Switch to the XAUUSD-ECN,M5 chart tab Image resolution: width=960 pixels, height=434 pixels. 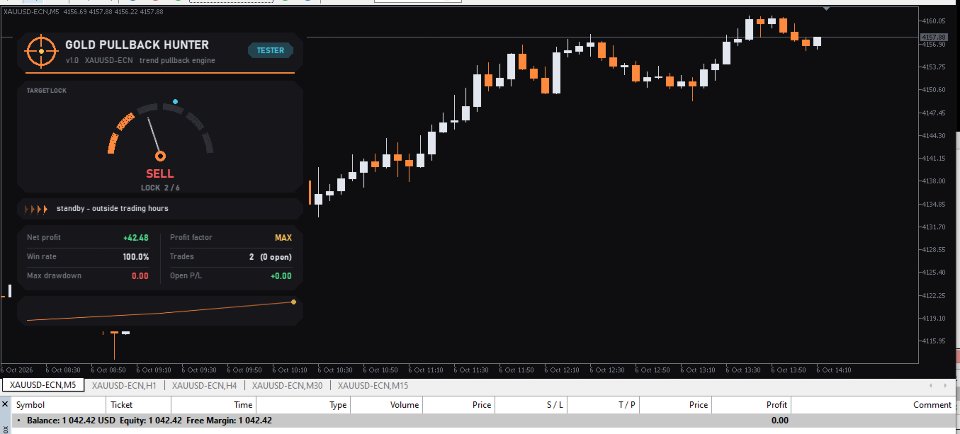pyautogui.click(x=43, y=386)
